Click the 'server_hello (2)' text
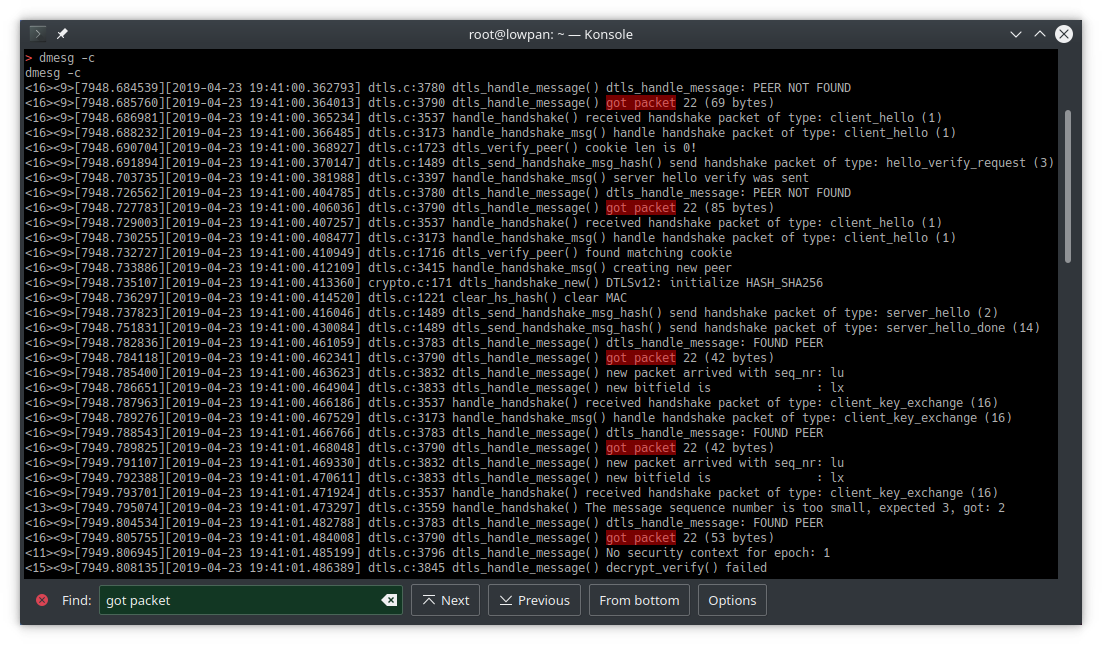The width and height of the screenshot is (1102, 645). coord(942,313)
